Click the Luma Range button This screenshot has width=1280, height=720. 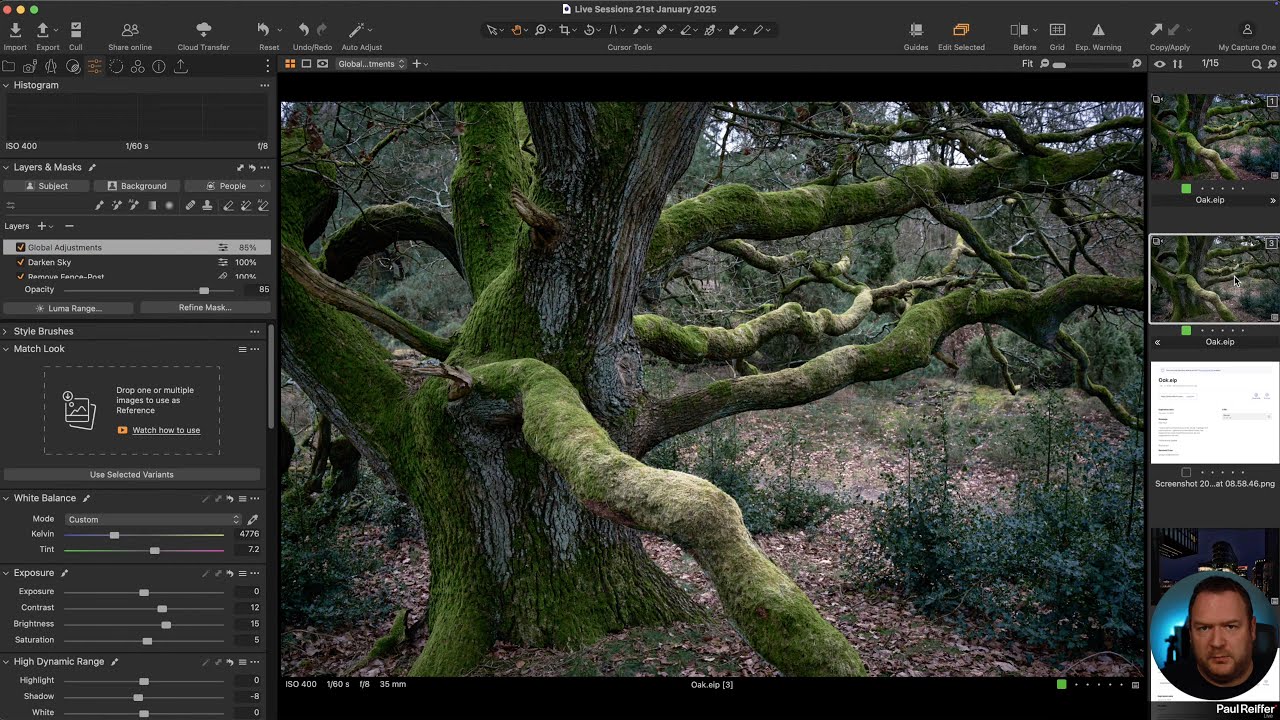point(69,308)
